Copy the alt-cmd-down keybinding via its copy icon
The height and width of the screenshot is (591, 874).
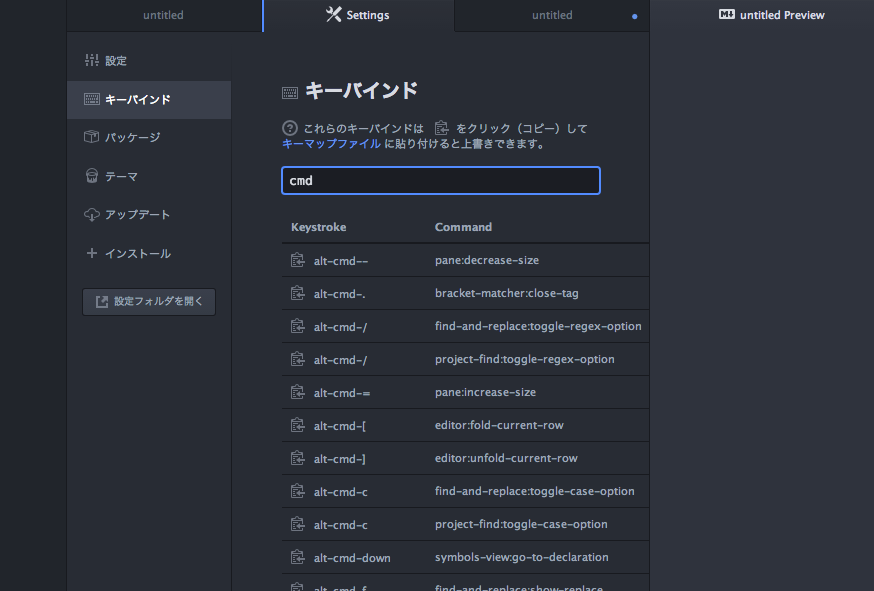click(297, 557)
